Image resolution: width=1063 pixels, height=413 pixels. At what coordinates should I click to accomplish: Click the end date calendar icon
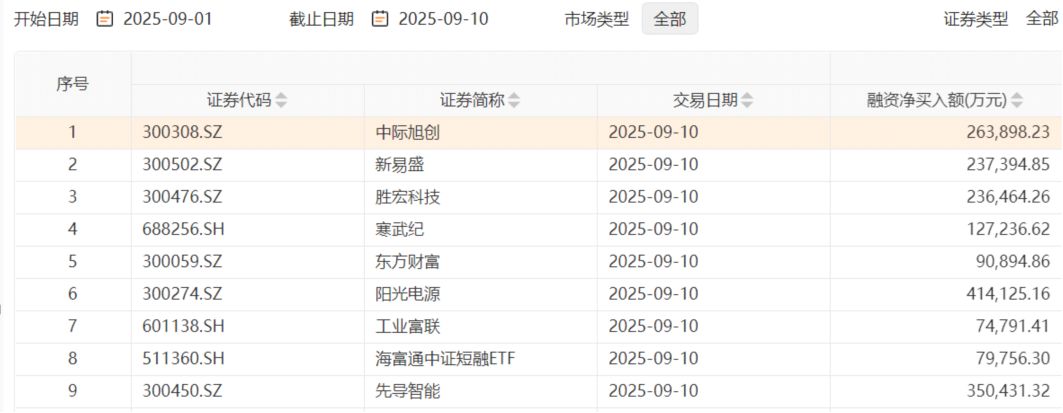[x=380, y=19]
